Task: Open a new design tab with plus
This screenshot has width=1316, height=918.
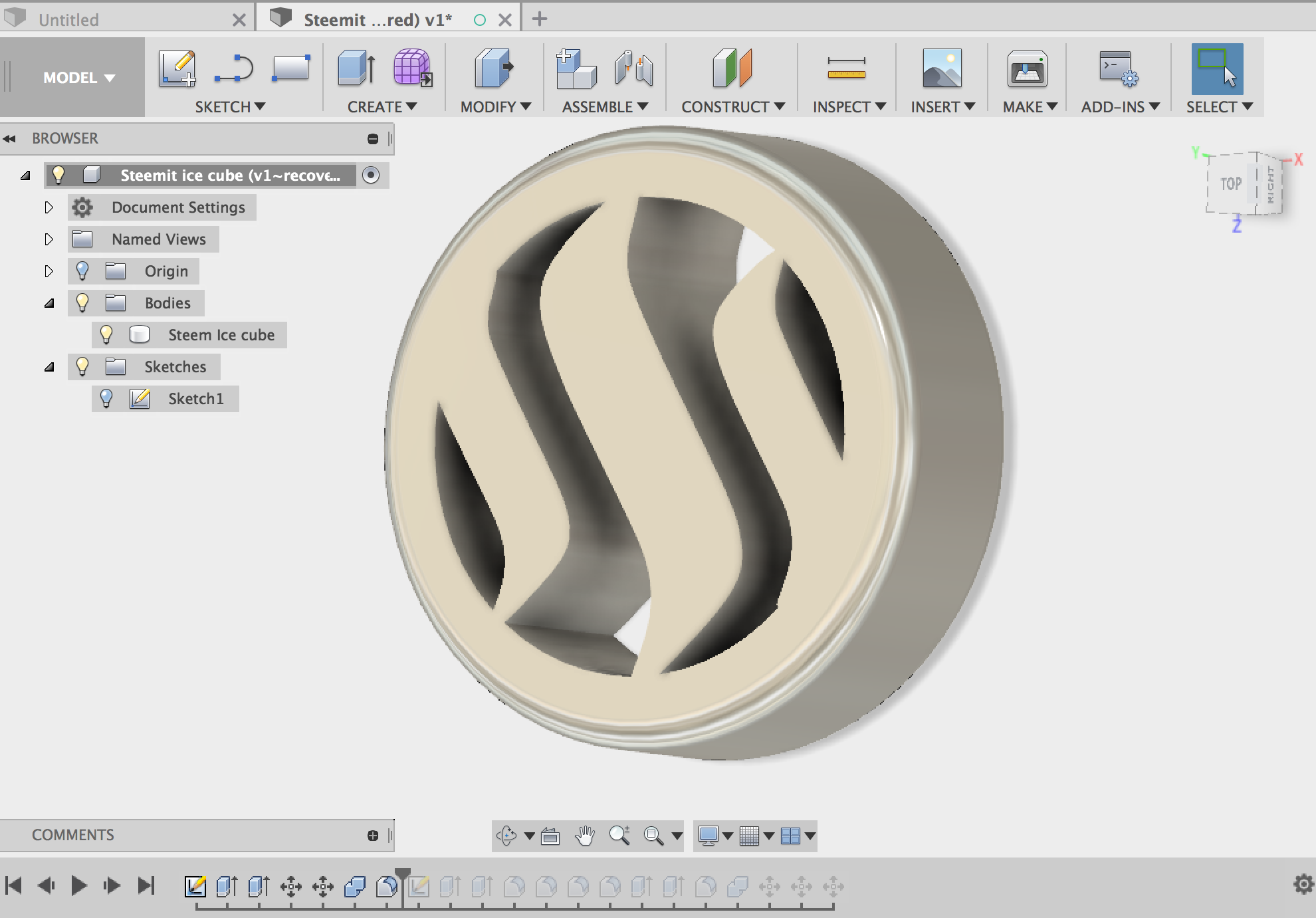Action: (x=540, y=19)
